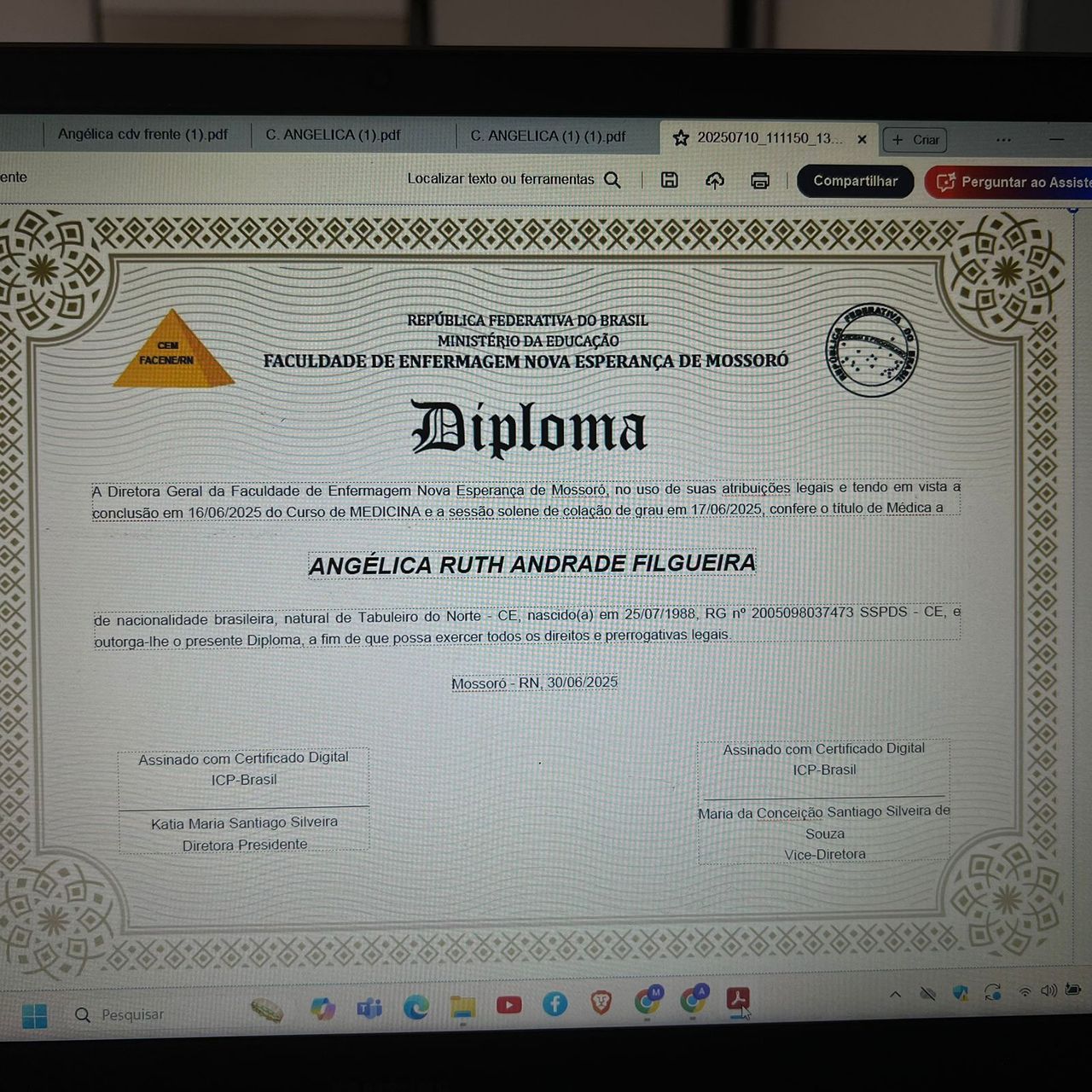
Task: Click the Compartilhar button
Action: [x=855, y=181]
